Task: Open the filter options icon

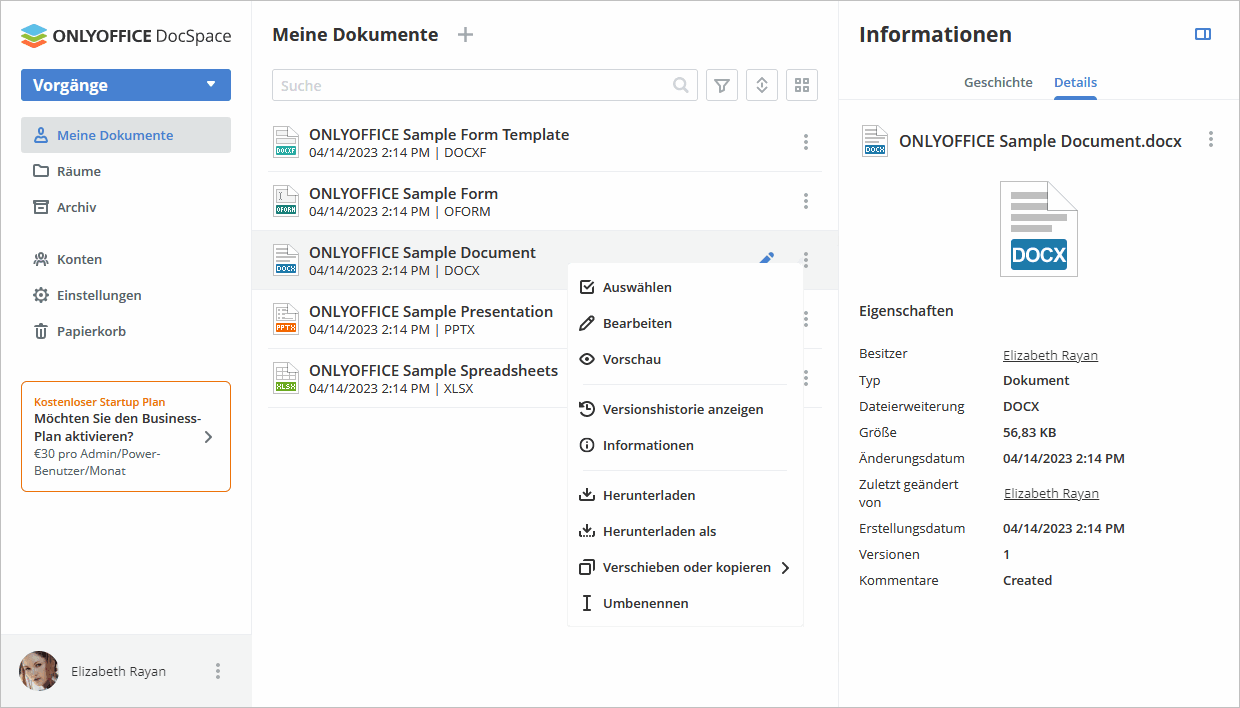Action: click(x=722, y=86)
